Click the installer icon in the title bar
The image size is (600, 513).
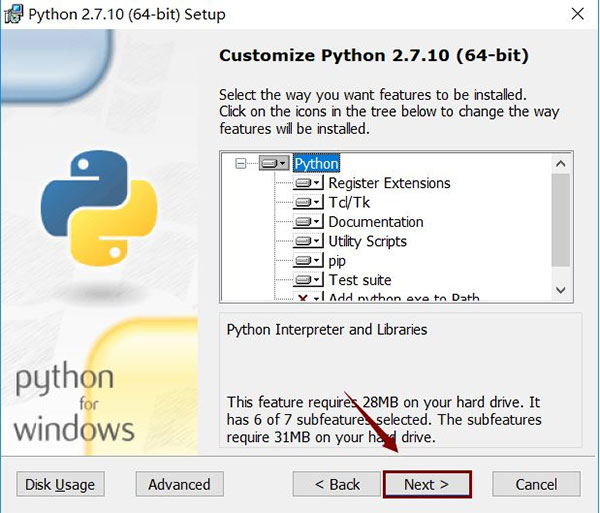[x=13, y=14]
